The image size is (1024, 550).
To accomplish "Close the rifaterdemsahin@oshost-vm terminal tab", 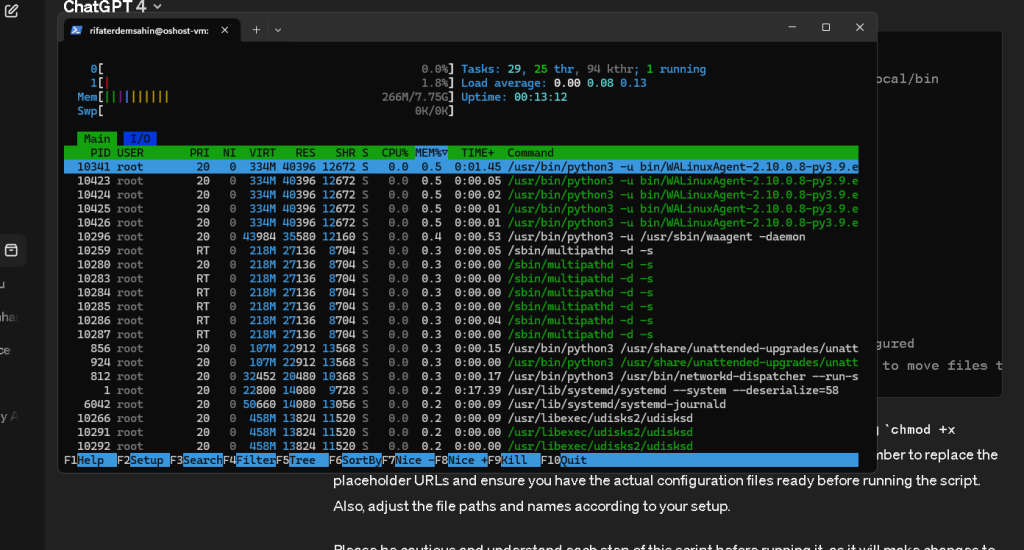I will click(x=225, y=30).
